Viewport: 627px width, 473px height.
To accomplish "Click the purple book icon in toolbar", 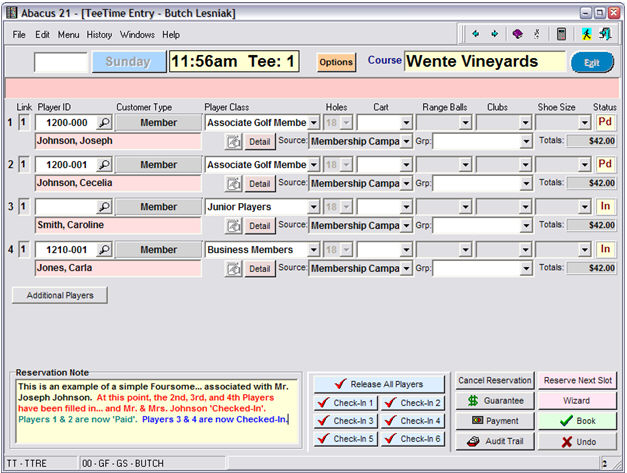I will tap(517, 34).
